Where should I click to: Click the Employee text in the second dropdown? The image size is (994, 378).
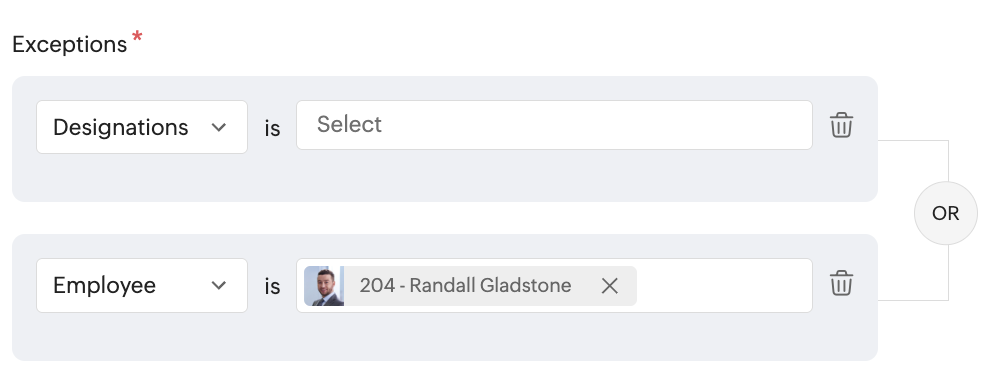click(105, 285)
